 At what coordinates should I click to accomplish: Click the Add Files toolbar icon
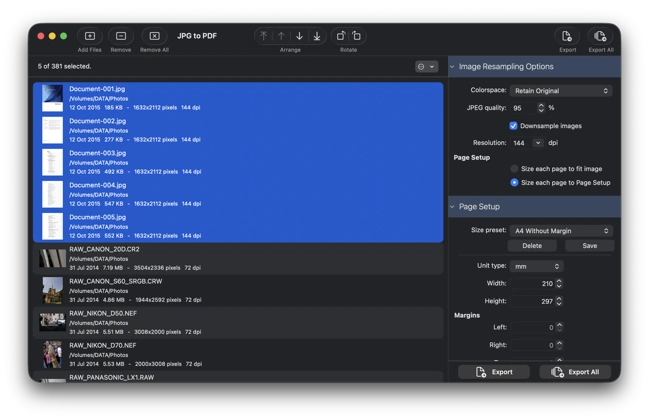coord(90,36)
